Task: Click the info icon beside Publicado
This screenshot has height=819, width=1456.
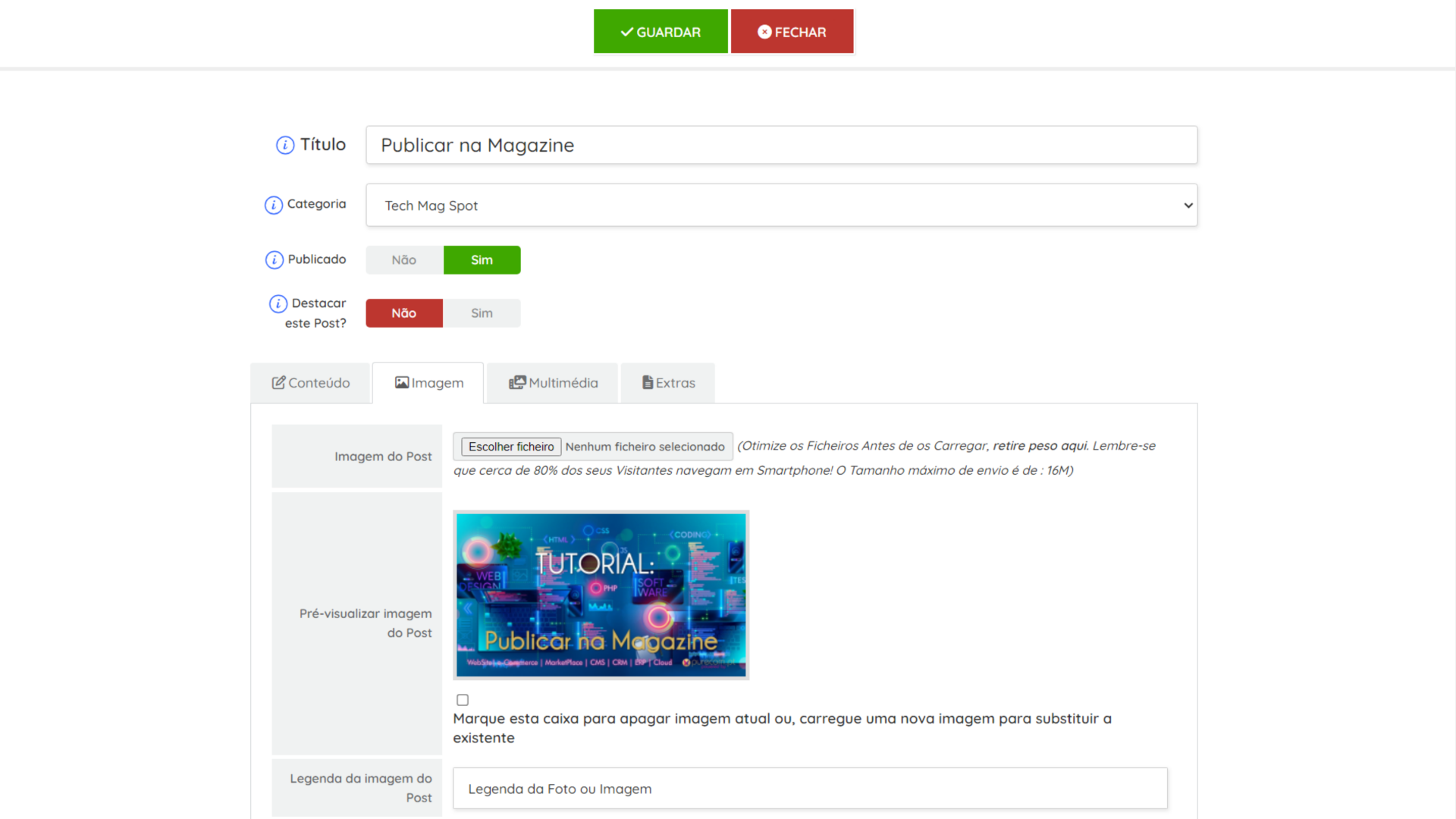Action: point(275,260)
